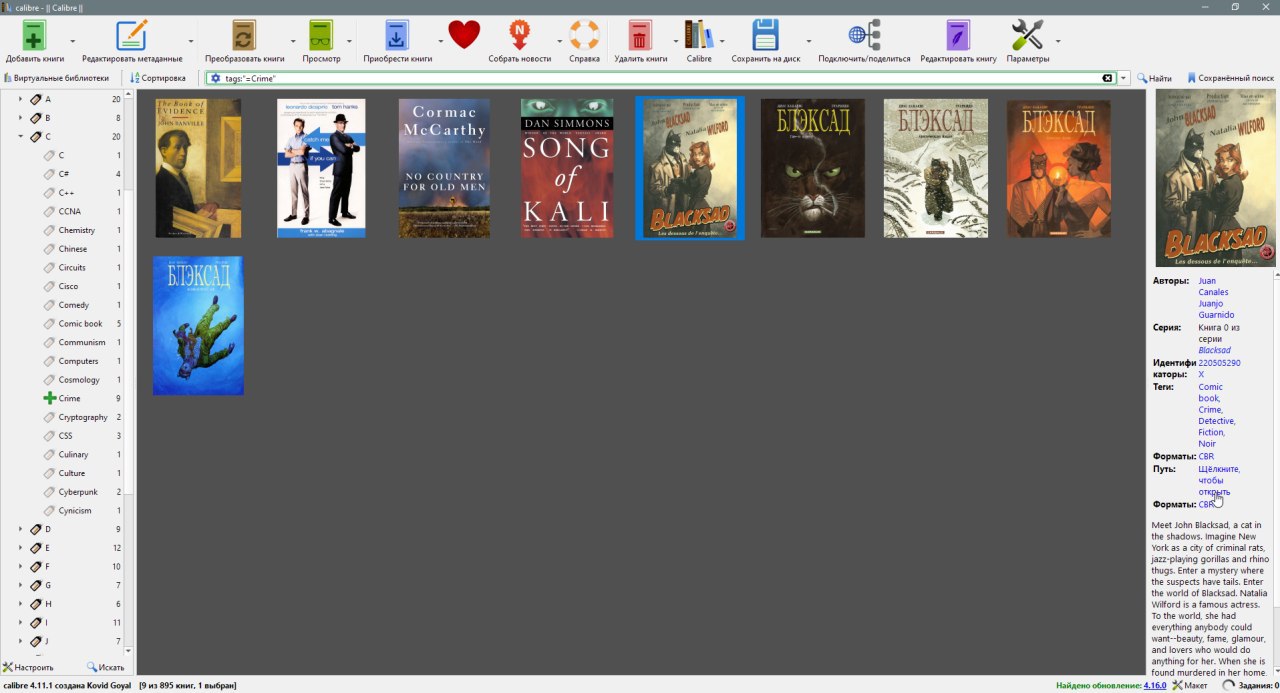Open Параметры tools icon
1280x693 pixels.
pos(1027,35)
